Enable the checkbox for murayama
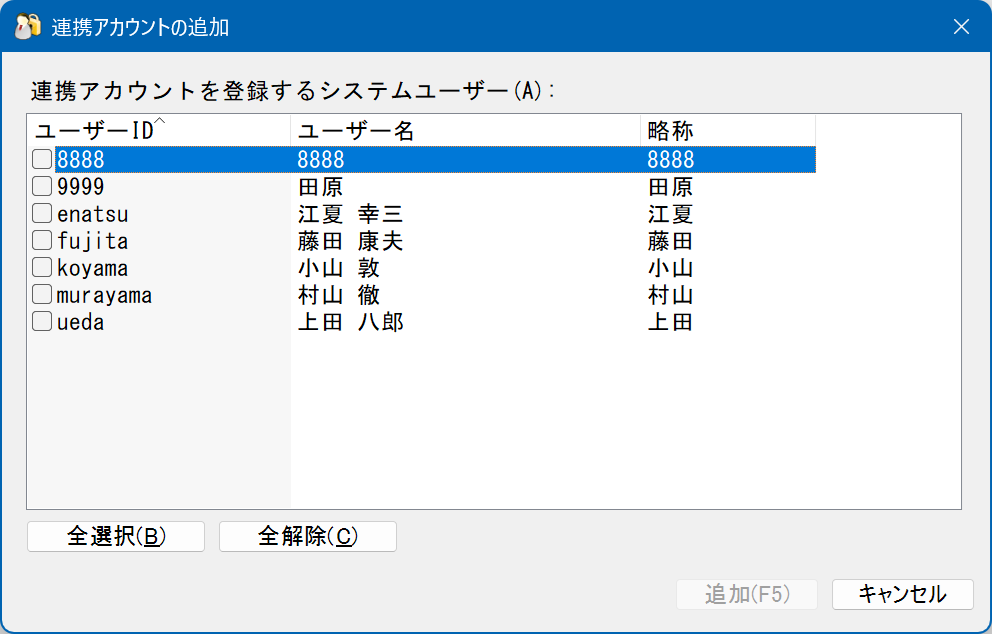The image size is (992, 634). pos(40,293)
